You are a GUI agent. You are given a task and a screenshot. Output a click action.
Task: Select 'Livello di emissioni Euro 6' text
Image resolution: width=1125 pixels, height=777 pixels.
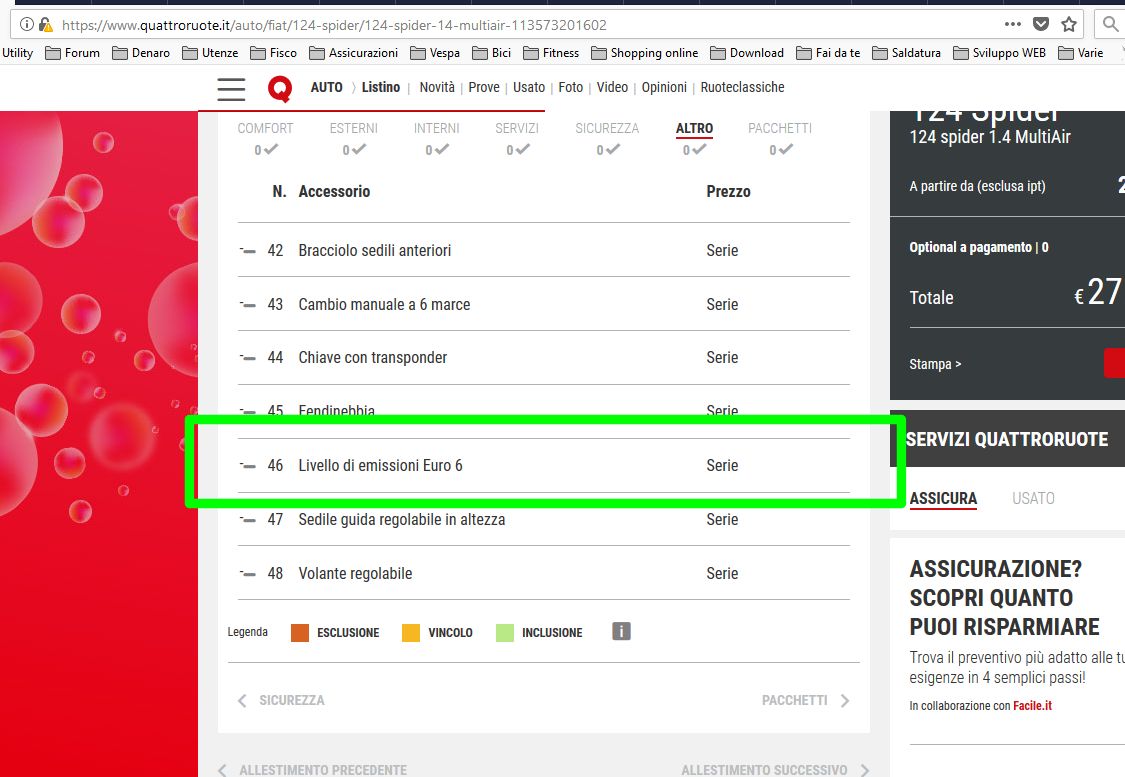click(x=380, y=466)
